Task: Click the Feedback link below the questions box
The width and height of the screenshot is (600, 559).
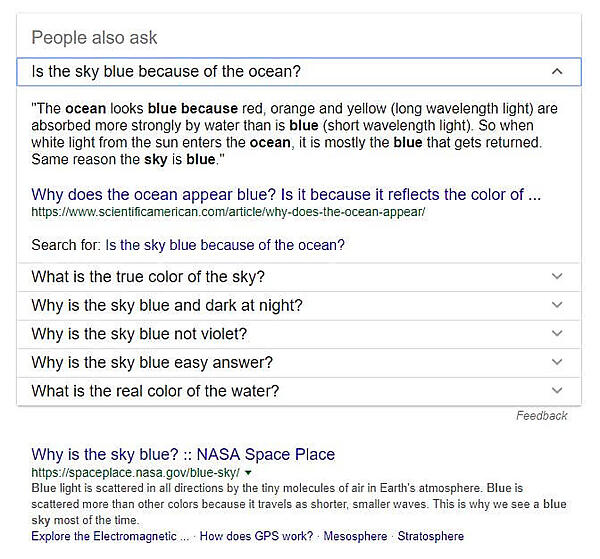Action: click(542, 416)
